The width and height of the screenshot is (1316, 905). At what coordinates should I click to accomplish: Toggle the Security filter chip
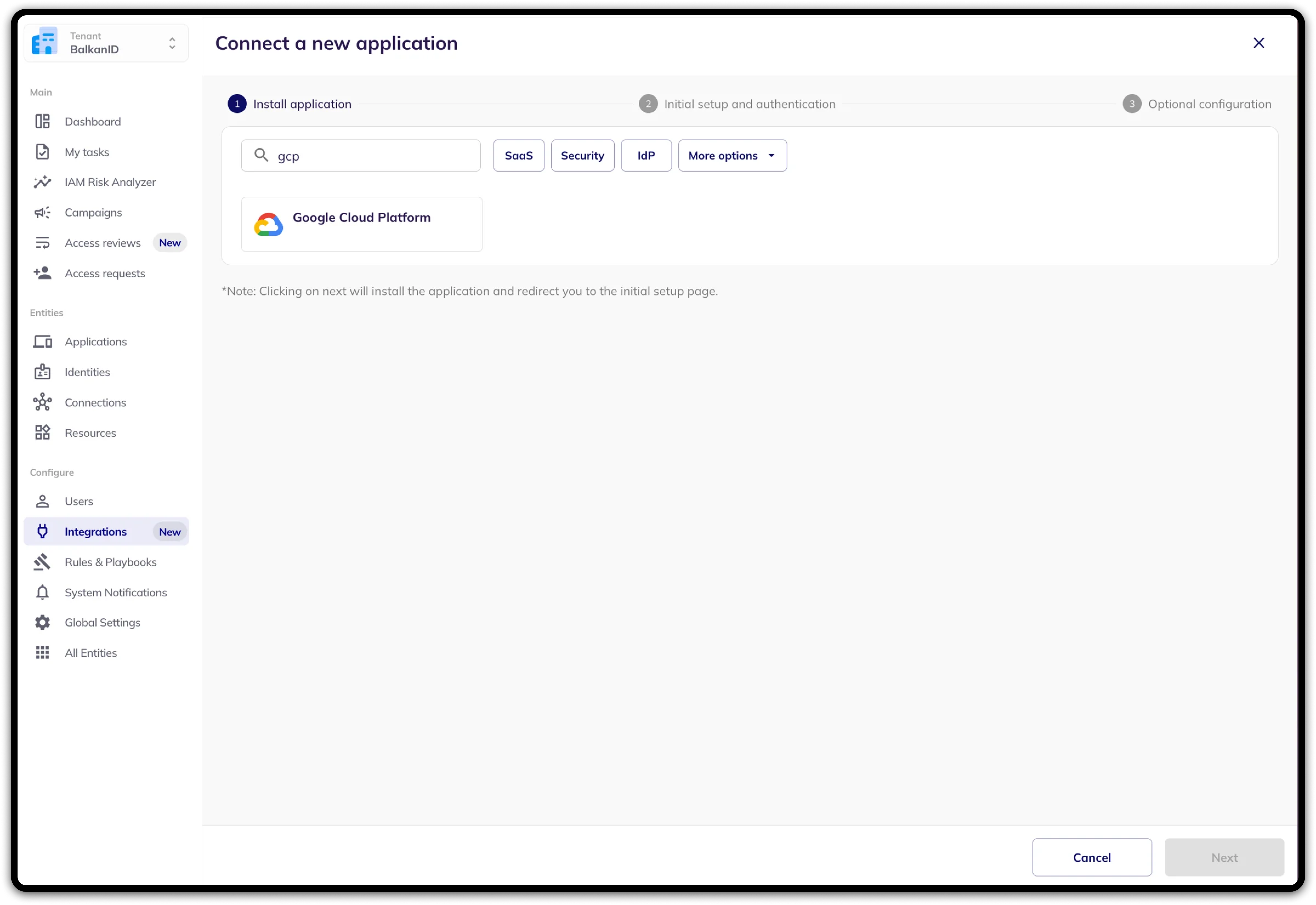[582, 155]
